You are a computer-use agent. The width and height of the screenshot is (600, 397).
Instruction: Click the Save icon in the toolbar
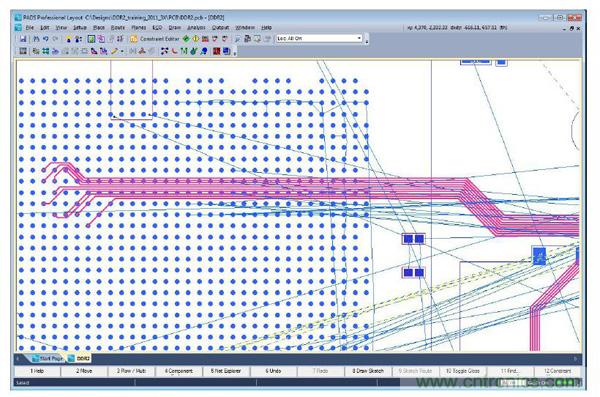click(23, 39)
